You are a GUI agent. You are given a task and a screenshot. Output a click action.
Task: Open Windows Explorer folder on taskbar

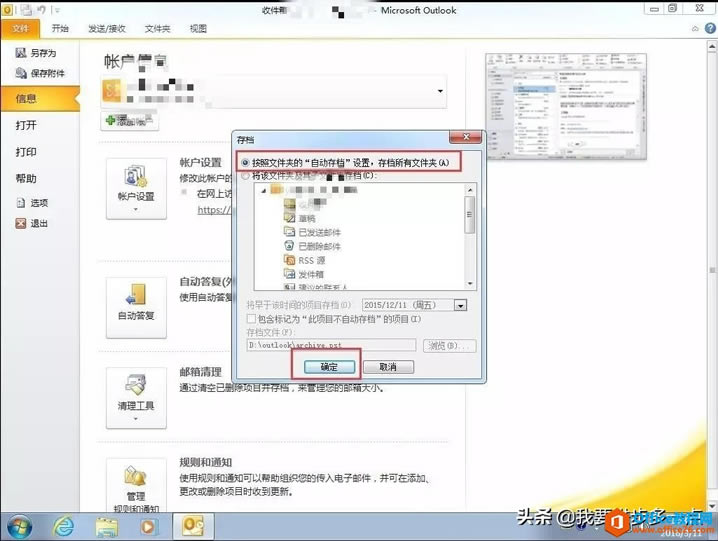[x=107, y=527]
